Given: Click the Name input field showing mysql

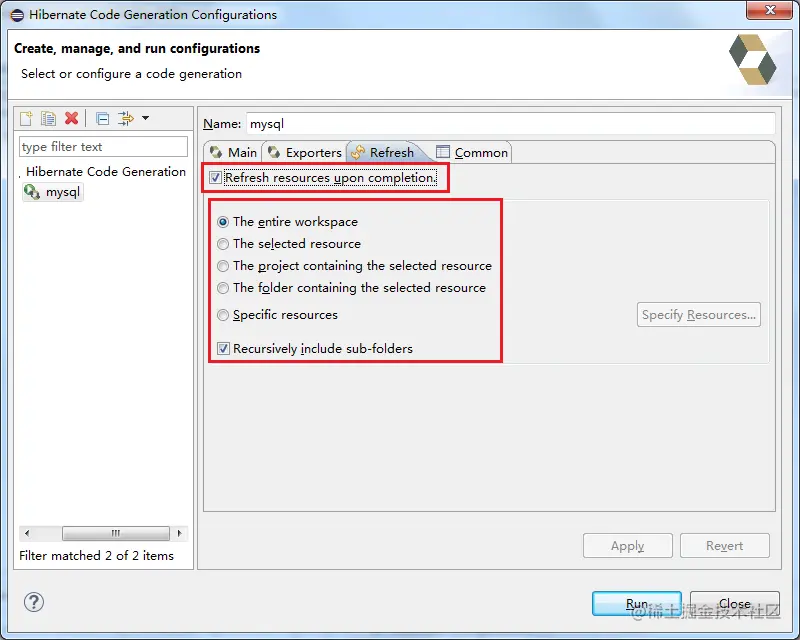Looking at the screenshot, I should (x=500, y=123).
